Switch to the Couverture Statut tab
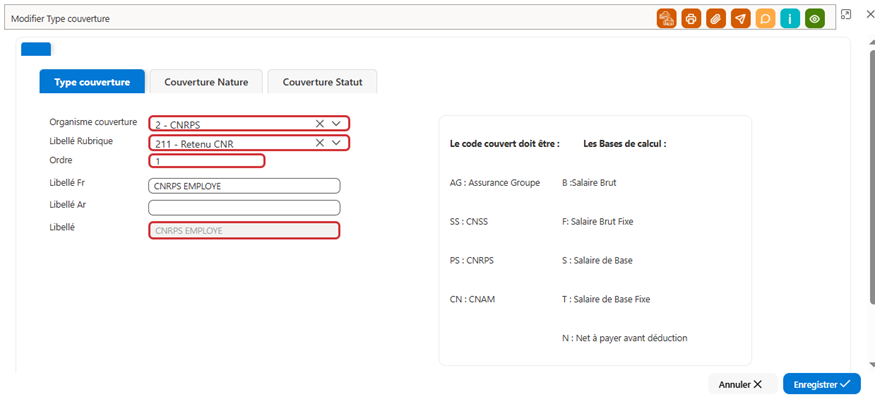This screenshot has width=875, height=397. click(323, 82)
